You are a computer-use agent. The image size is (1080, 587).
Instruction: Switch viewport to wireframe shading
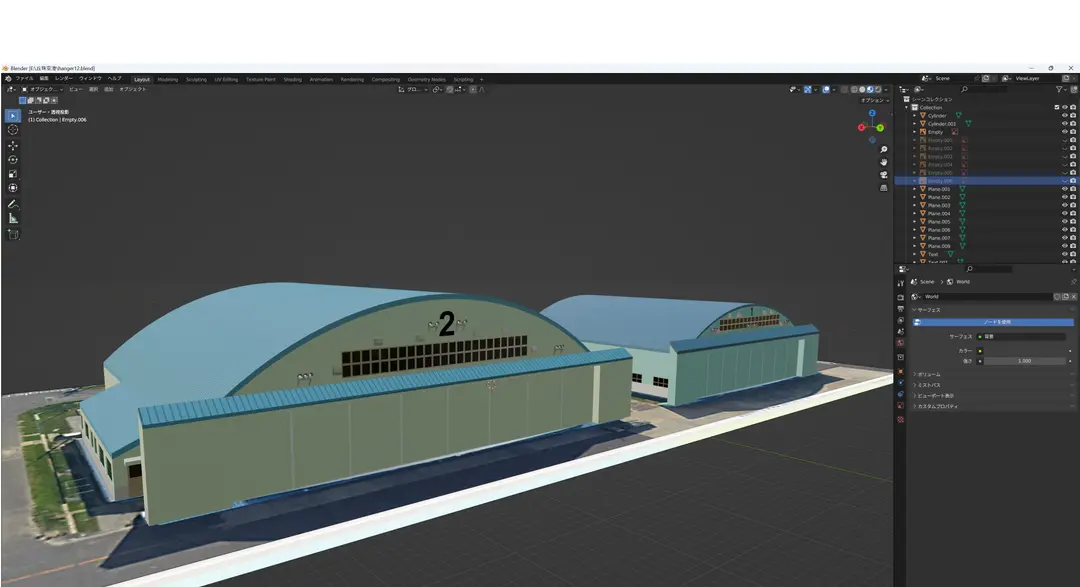coord(854,90)
